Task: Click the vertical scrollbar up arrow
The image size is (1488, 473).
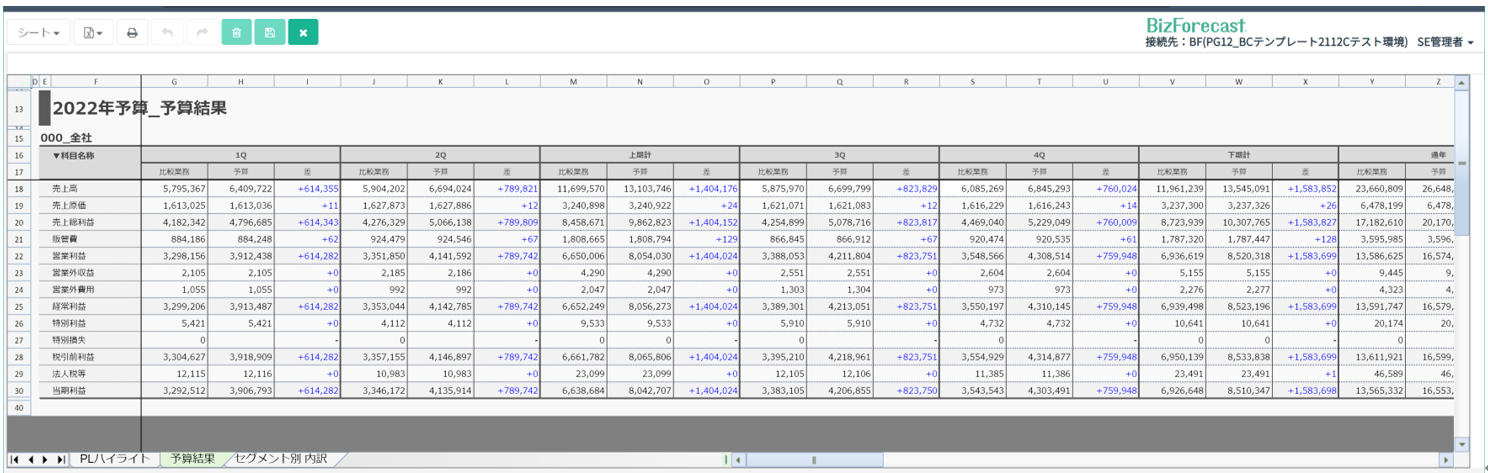Action: [1462, 81]
